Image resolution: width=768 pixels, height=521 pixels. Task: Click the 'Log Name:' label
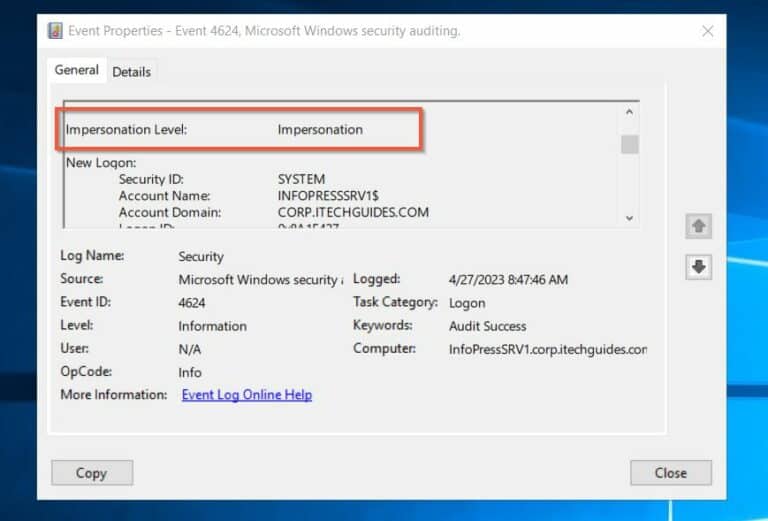click(x=92, y=256)
